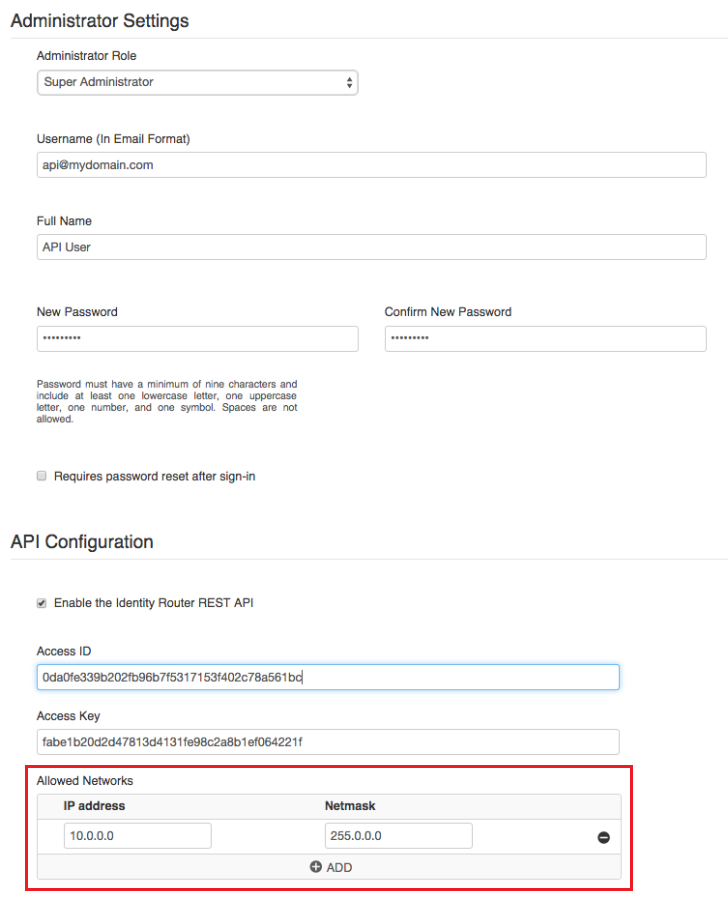Click the Username email input field
The width and height of the screenshot is (728, 899).
click(371, 165)
